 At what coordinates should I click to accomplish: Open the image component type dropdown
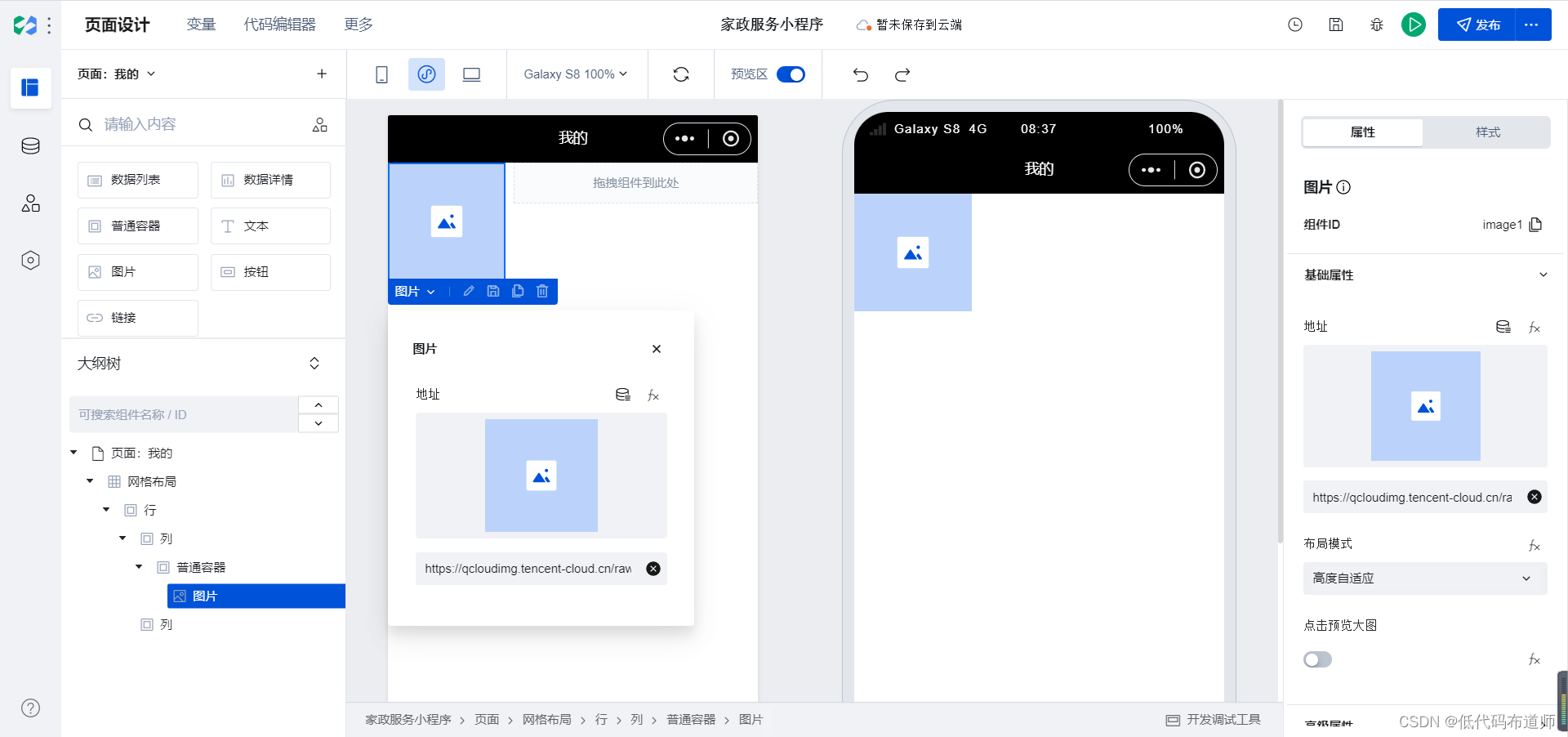415,292
